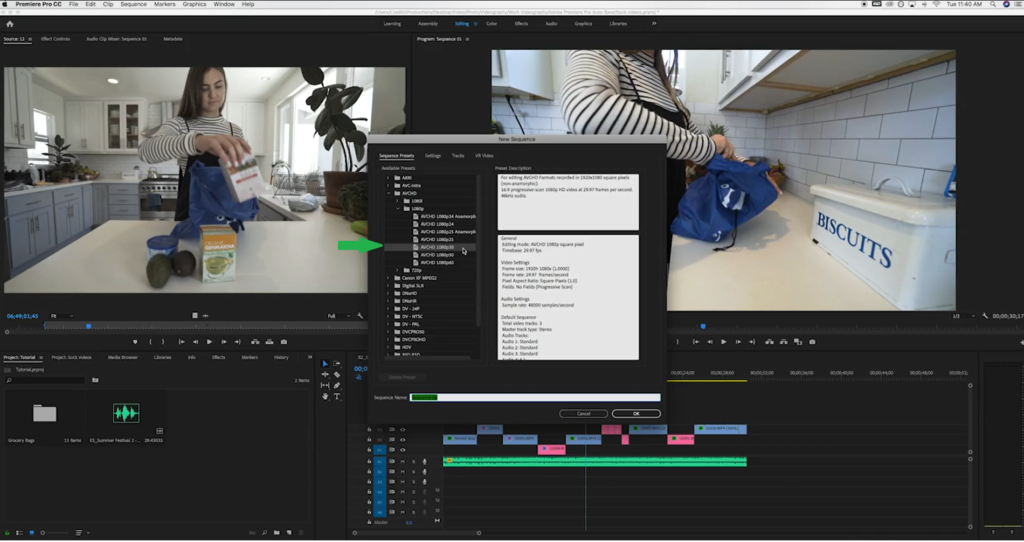Select the Ripple Edit tool

(x=325, y=375)
